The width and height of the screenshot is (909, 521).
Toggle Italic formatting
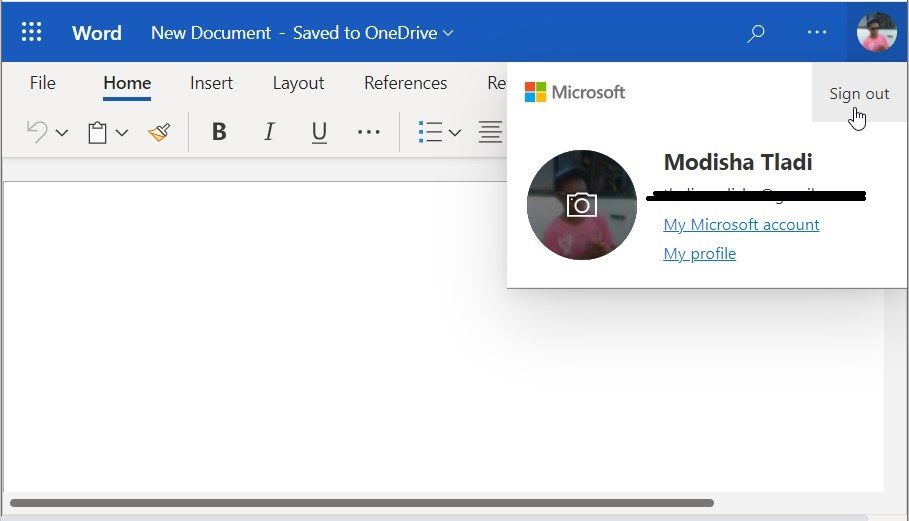tap(269, 132)
